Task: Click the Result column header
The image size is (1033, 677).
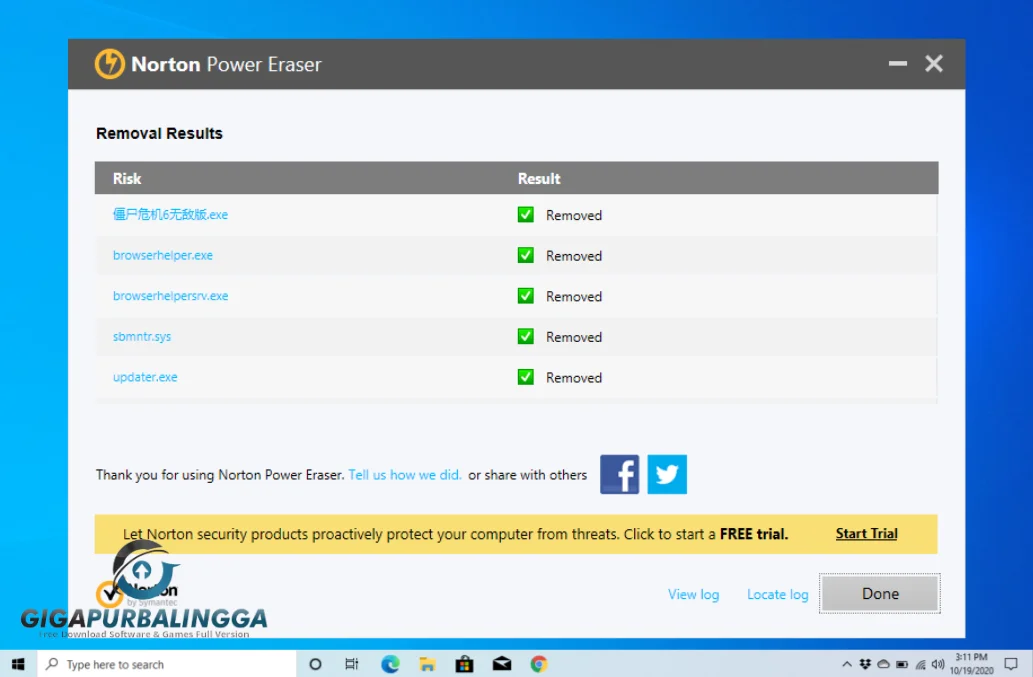Action: tap(539, 178)
